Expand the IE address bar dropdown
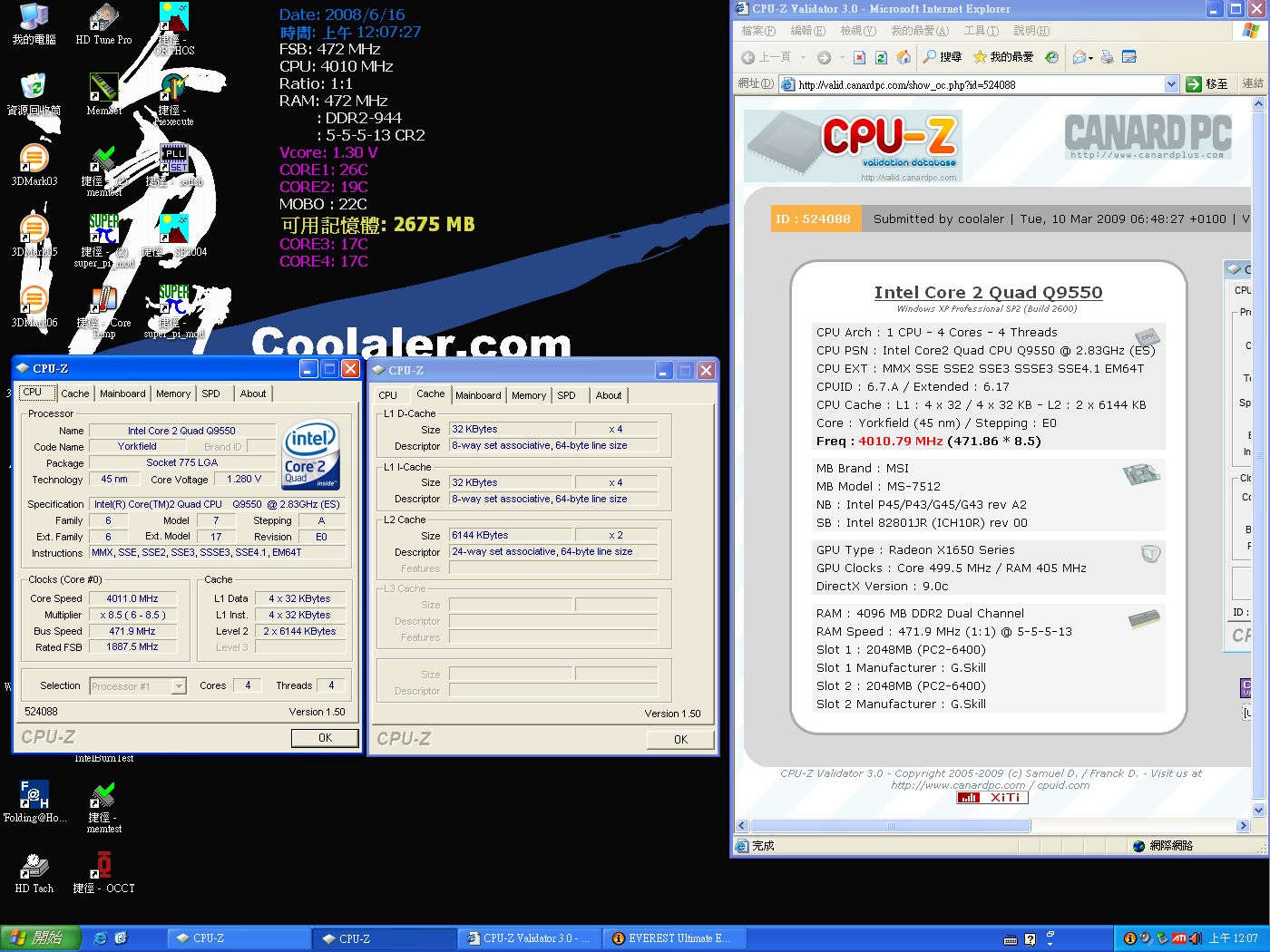The image size is (1270, 952). (1171, 84)
